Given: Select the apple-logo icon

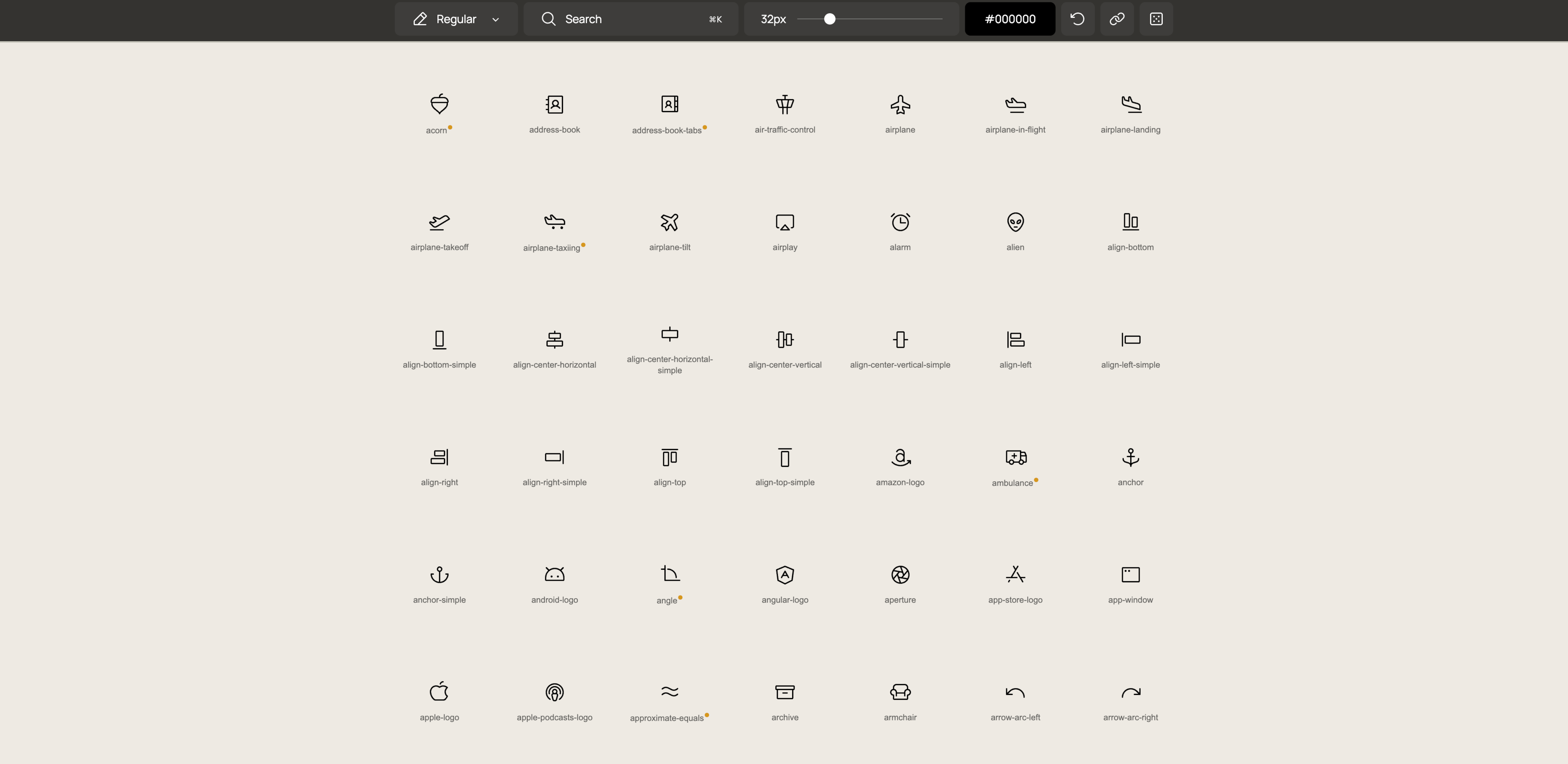Looking at the screenshot, I should (x=439, y=692).
